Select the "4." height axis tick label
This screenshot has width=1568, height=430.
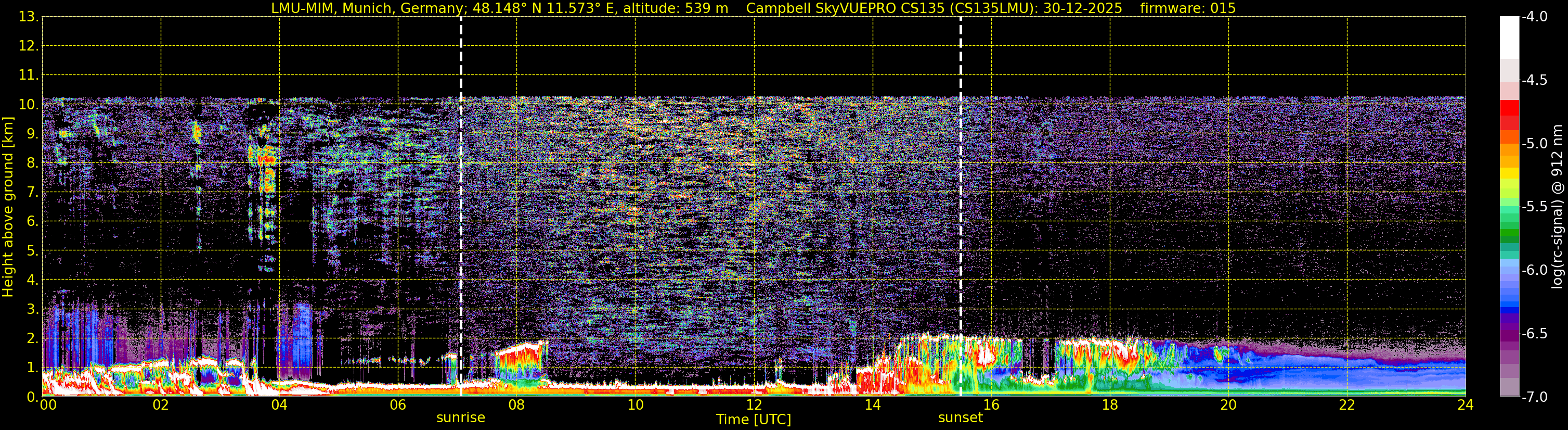pyautogui.click(x=32, y=280)
